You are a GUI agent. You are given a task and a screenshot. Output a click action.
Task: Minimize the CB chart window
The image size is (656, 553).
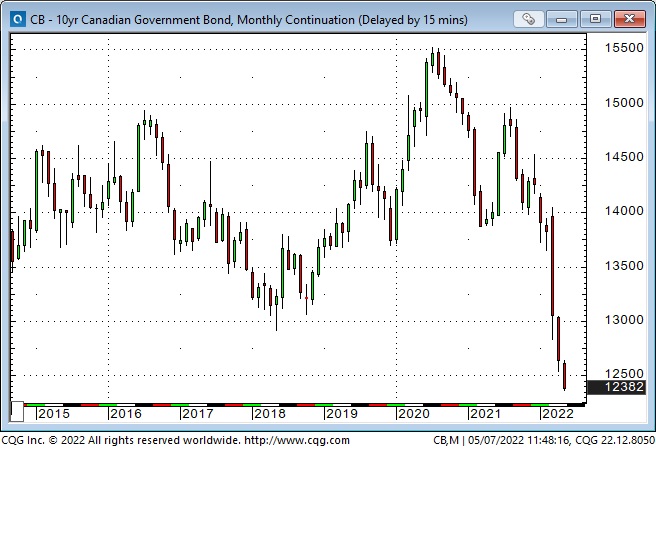[562, 19]
